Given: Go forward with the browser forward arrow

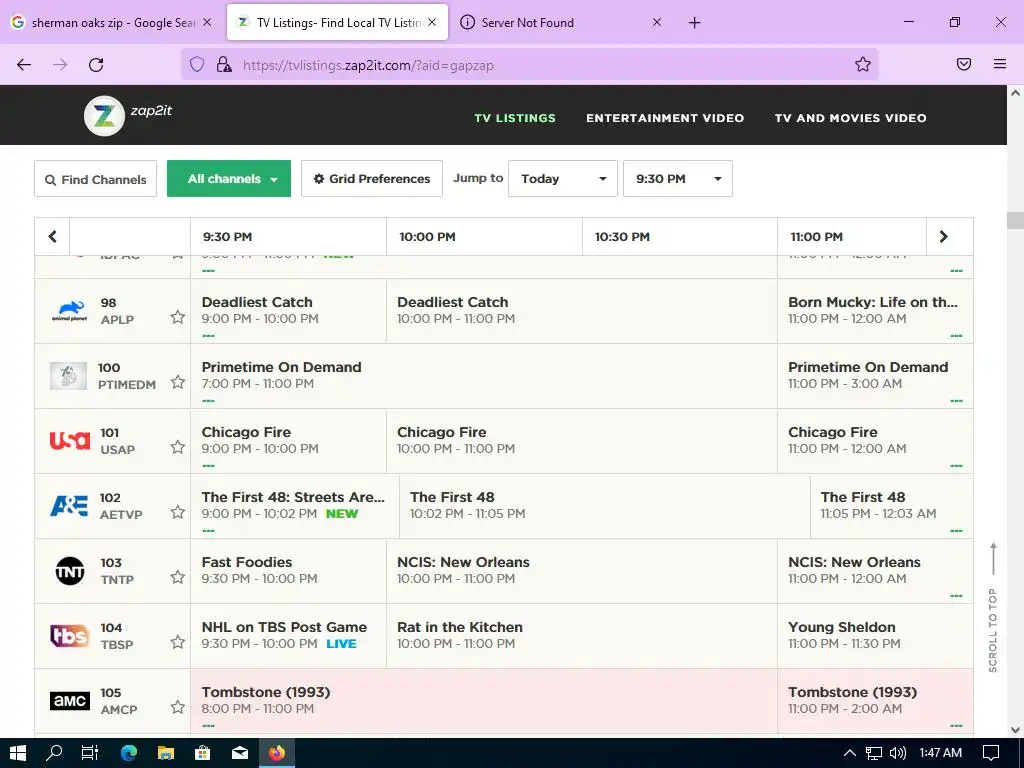Looking at the screenshot, I should pyautogui.click(x=60, y=65).
